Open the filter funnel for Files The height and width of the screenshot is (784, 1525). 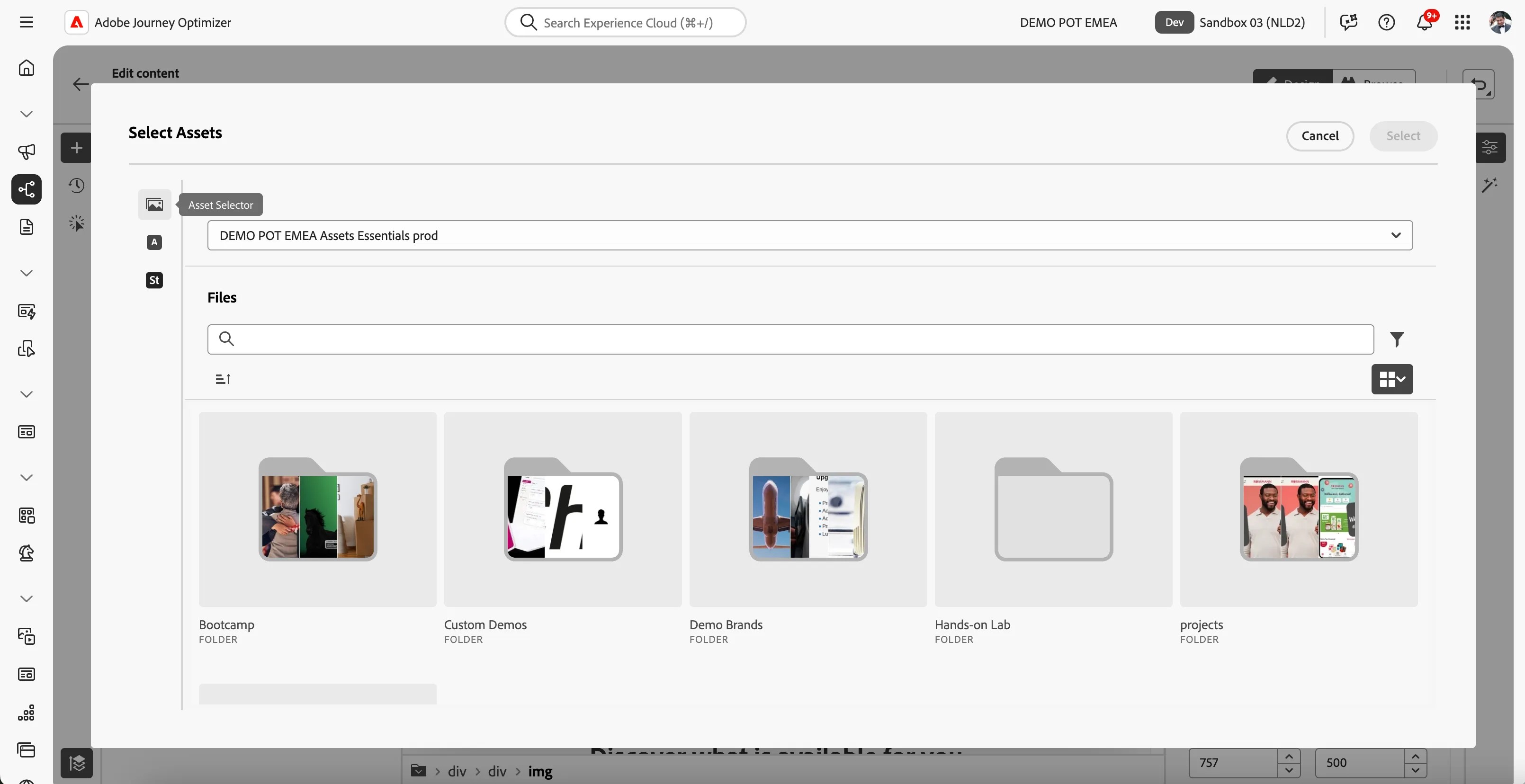click(x=1397, y=339)
